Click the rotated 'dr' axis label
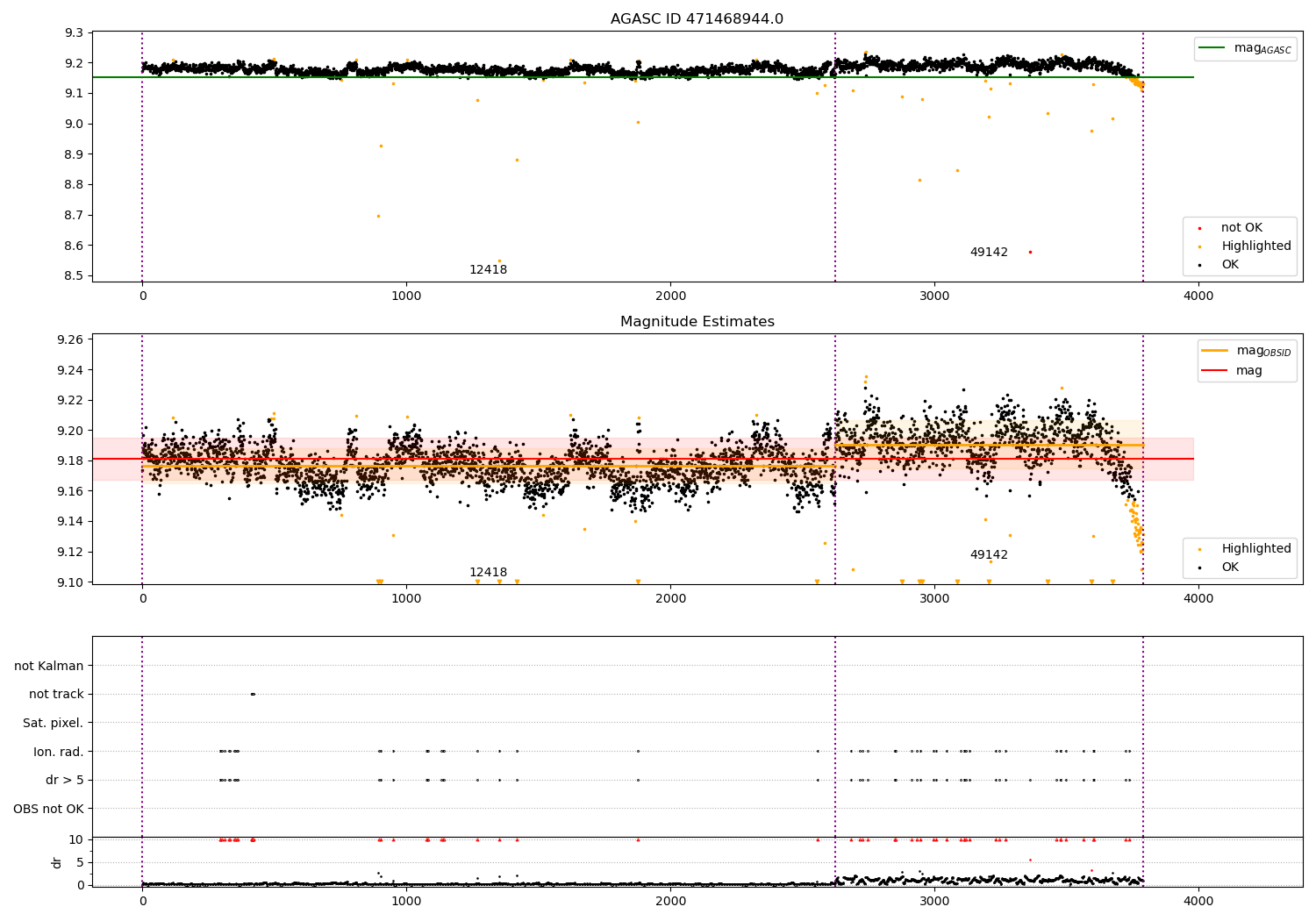Image resolution: width=1316 pixels, height=921 pixels. tap(57, 862)
